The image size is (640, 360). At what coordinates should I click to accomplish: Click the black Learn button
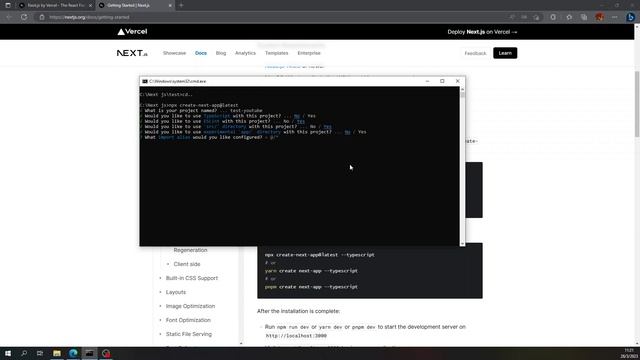505,53
